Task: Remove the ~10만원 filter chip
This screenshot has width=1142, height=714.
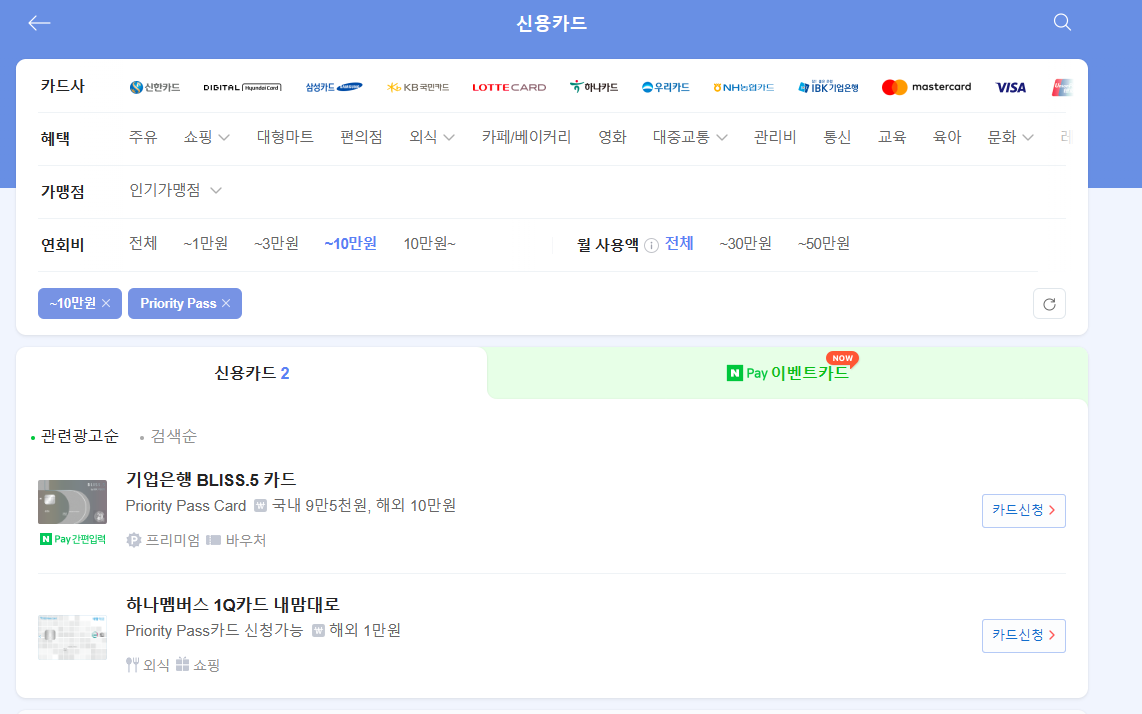Action: tap(106, 303)
